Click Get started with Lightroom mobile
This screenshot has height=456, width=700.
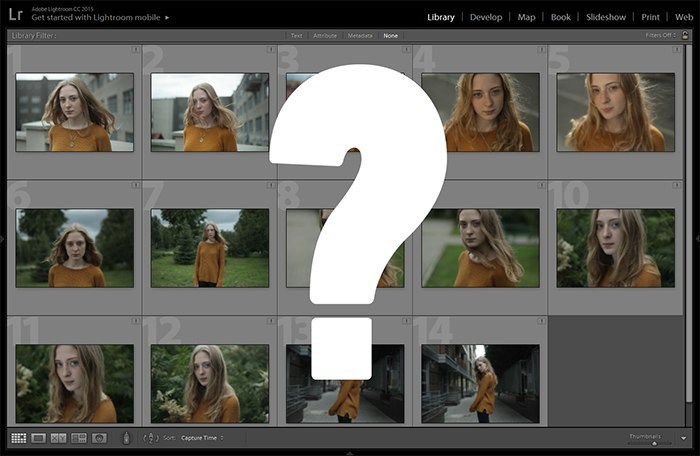coord(100,18)
